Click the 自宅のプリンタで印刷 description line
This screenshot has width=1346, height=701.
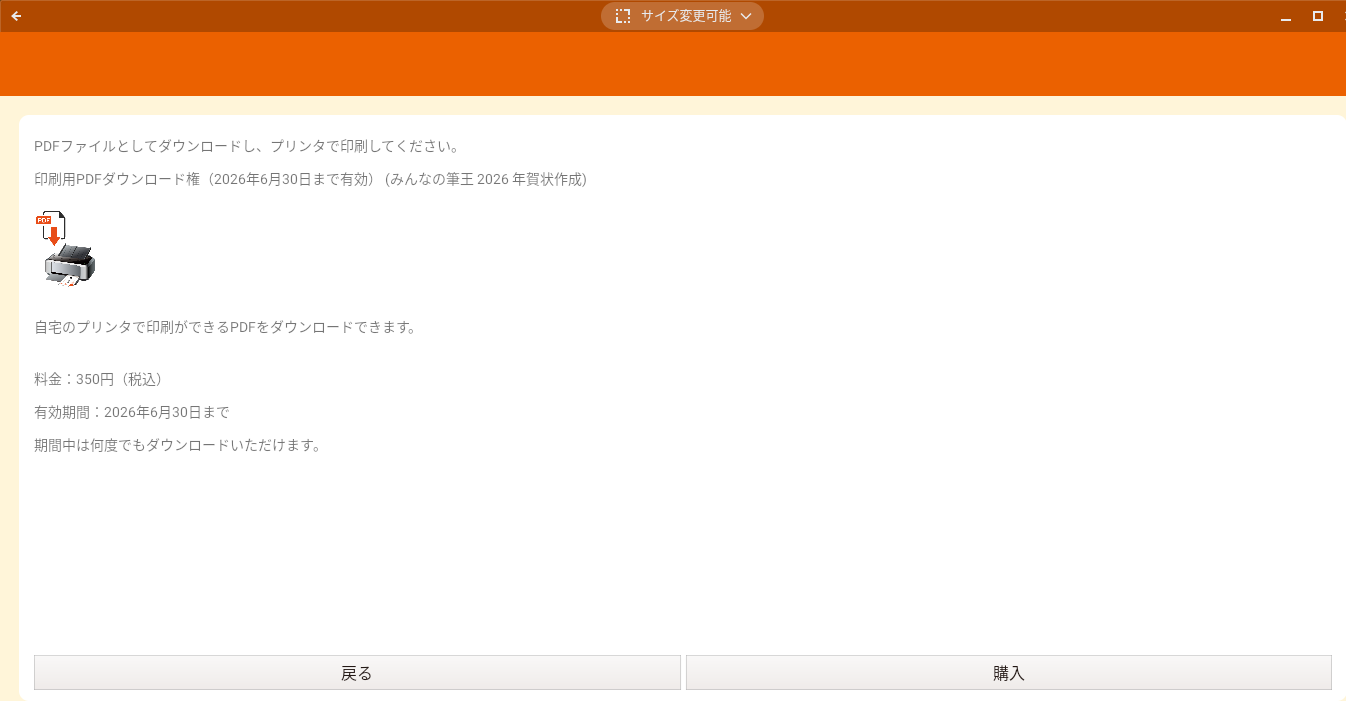tap(224, 327)
